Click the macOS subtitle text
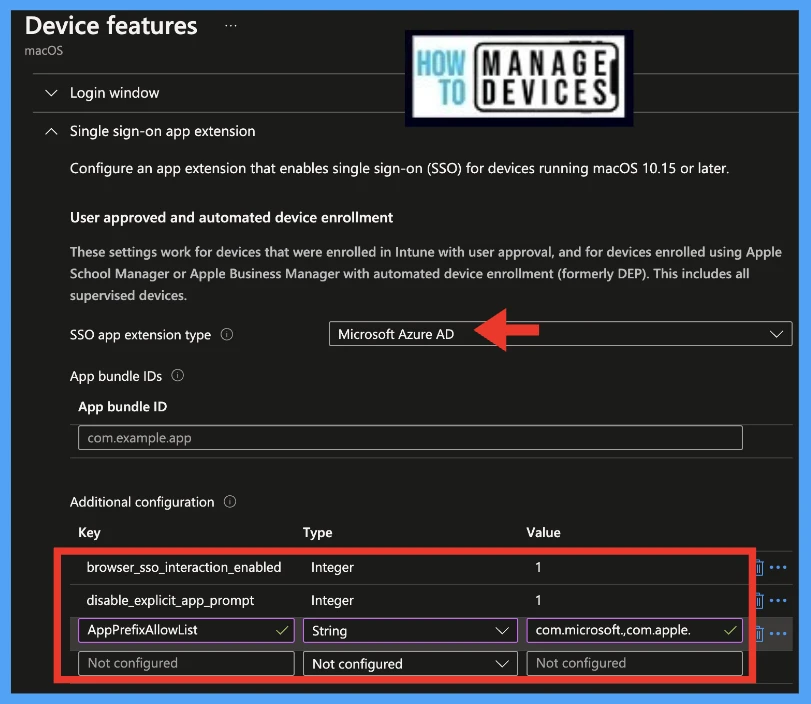 (44, 51)
